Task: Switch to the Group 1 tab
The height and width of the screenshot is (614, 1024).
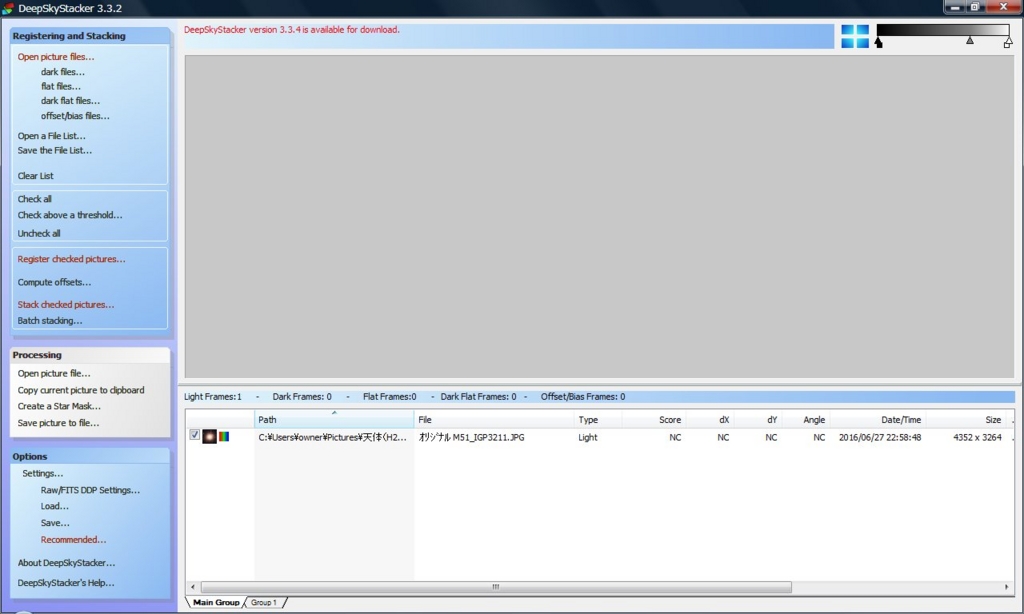Action: click(x=264, y=602)
